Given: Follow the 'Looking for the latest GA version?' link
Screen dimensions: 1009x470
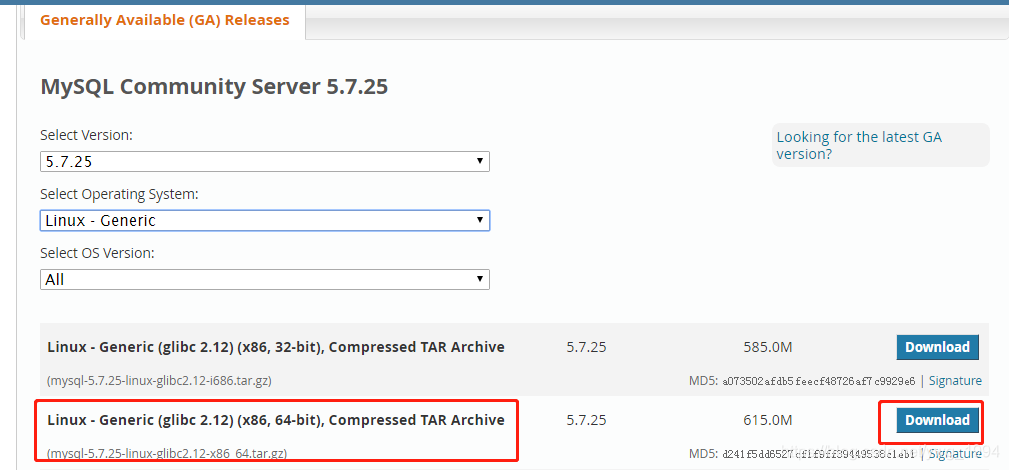Looking at the screenshot, I should pyautogui.click(x=859, y=146).
